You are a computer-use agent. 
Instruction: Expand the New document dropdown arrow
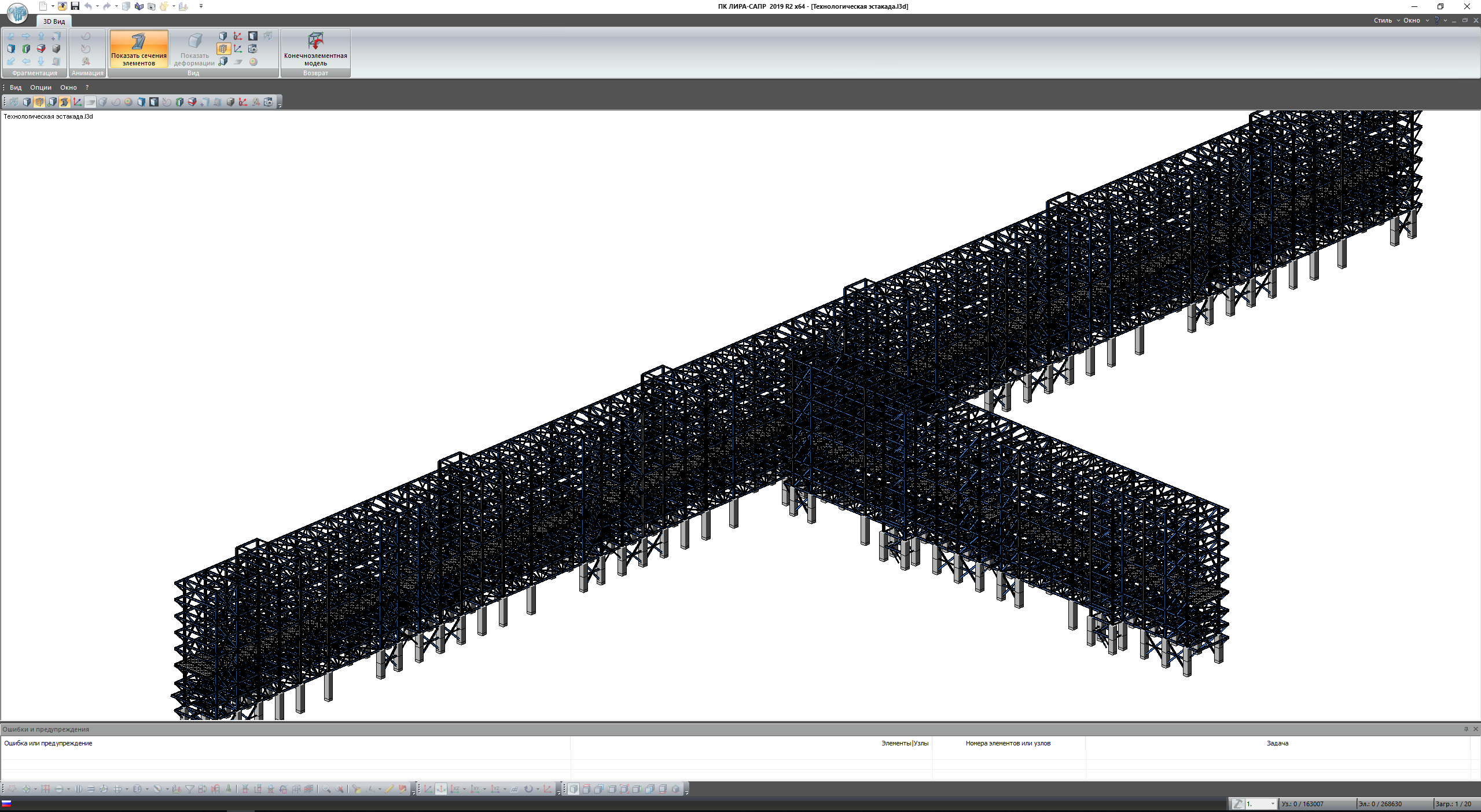click(53, 6)
